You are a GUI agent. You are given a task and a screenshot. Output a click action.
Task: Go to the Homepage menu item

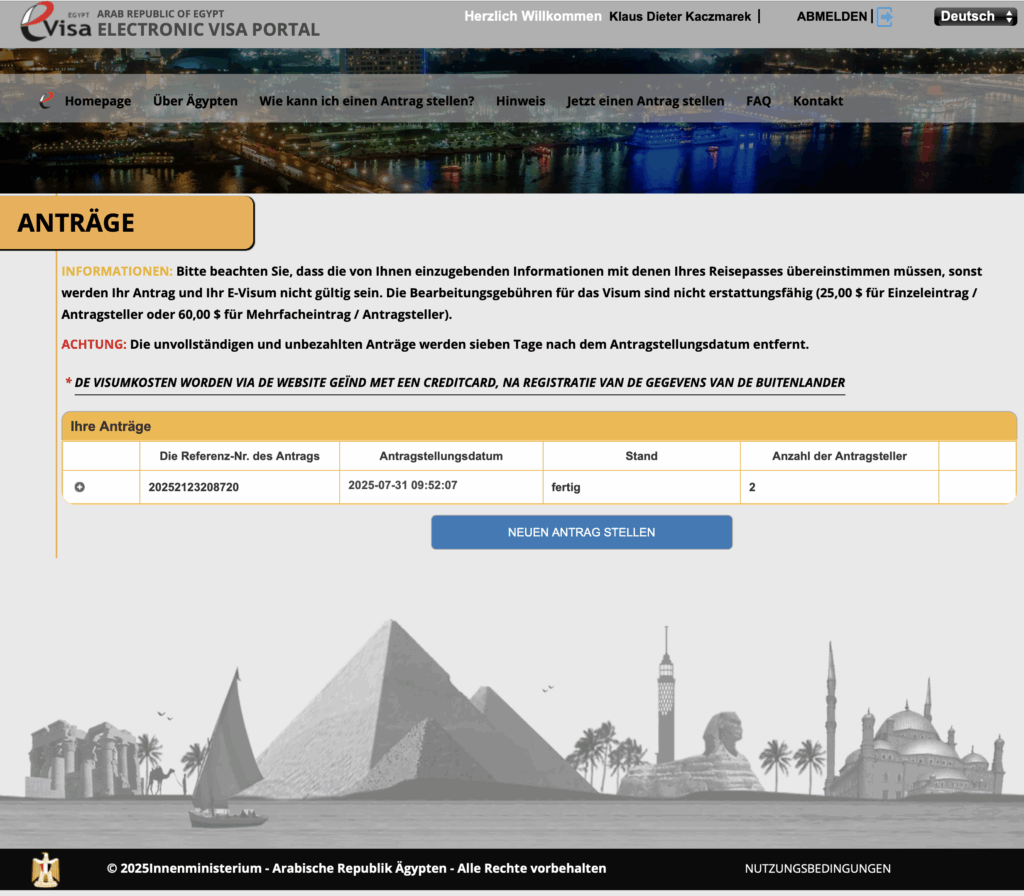[98, 101]
